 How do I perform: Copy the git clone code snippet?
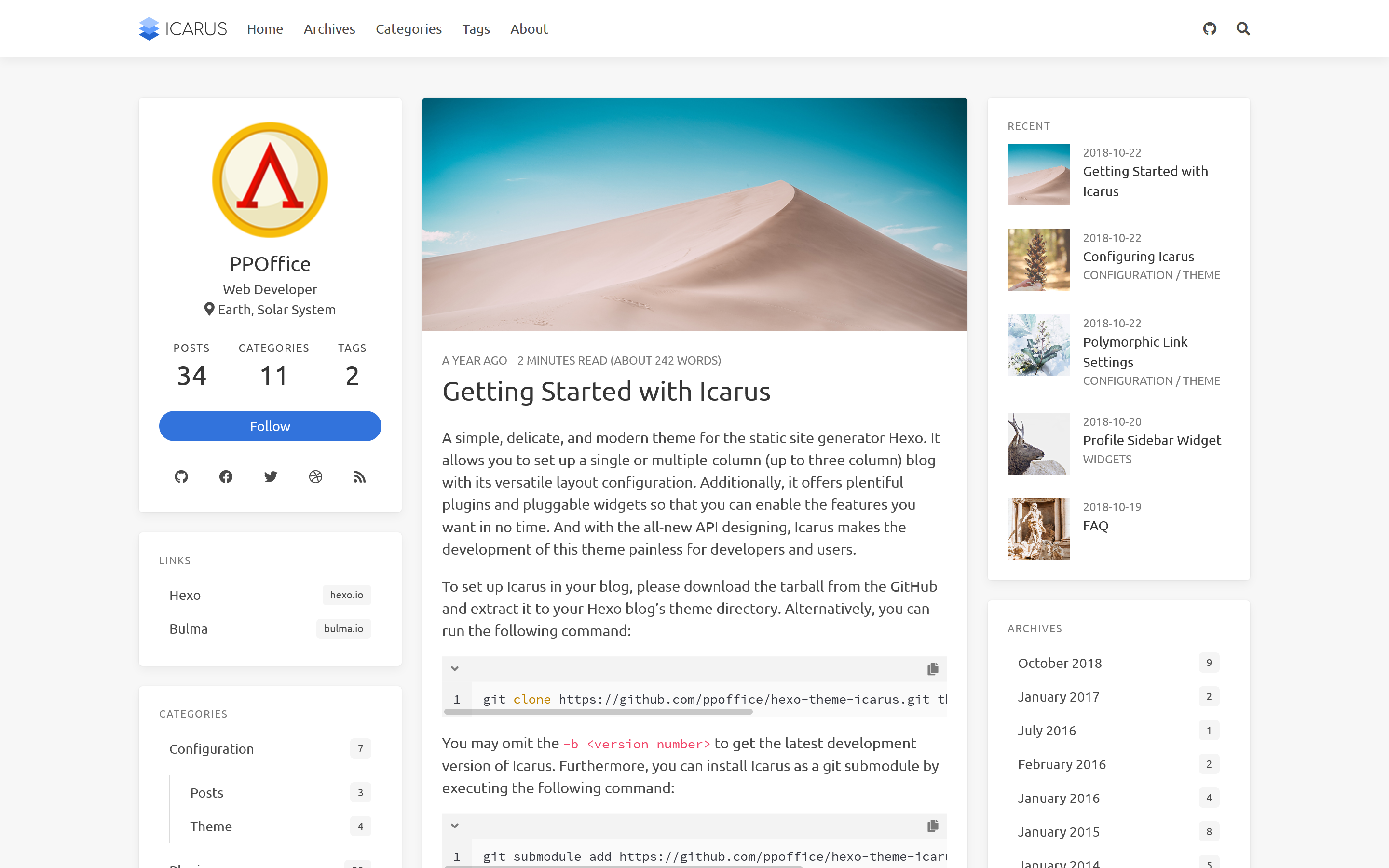tap(932, 669)
